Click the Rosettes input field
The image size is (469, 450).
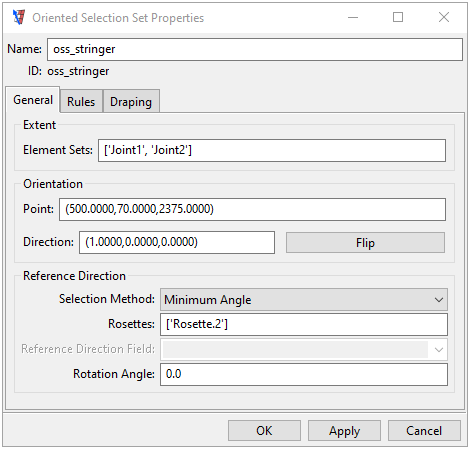(x=304, y=324)
